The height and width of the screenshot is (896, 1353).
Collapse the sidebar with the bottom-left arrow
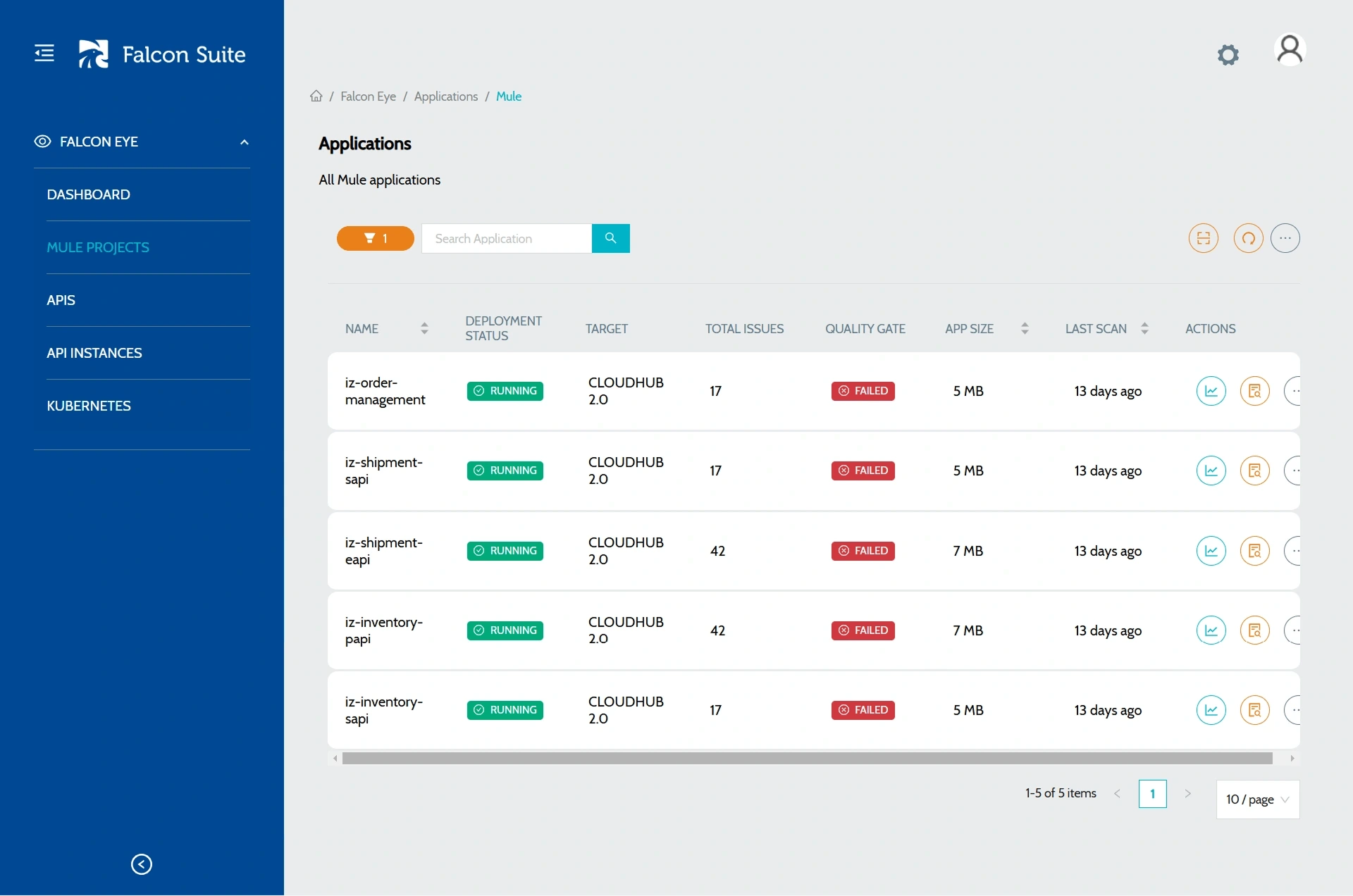pyautogui.click(x=141, y=864)
